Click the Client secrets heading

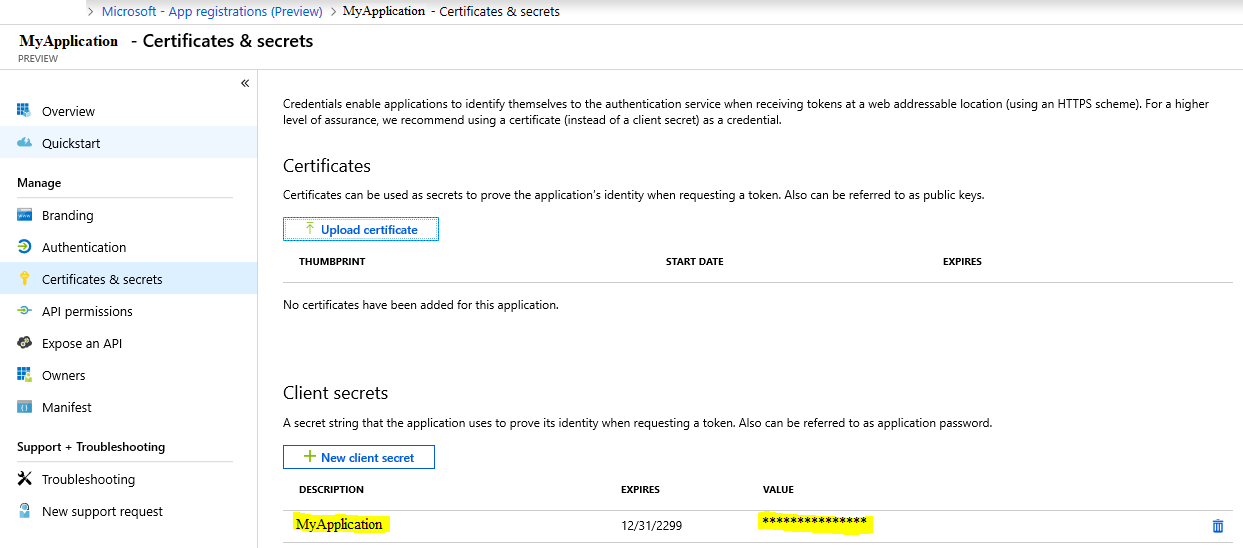[335, 393]
